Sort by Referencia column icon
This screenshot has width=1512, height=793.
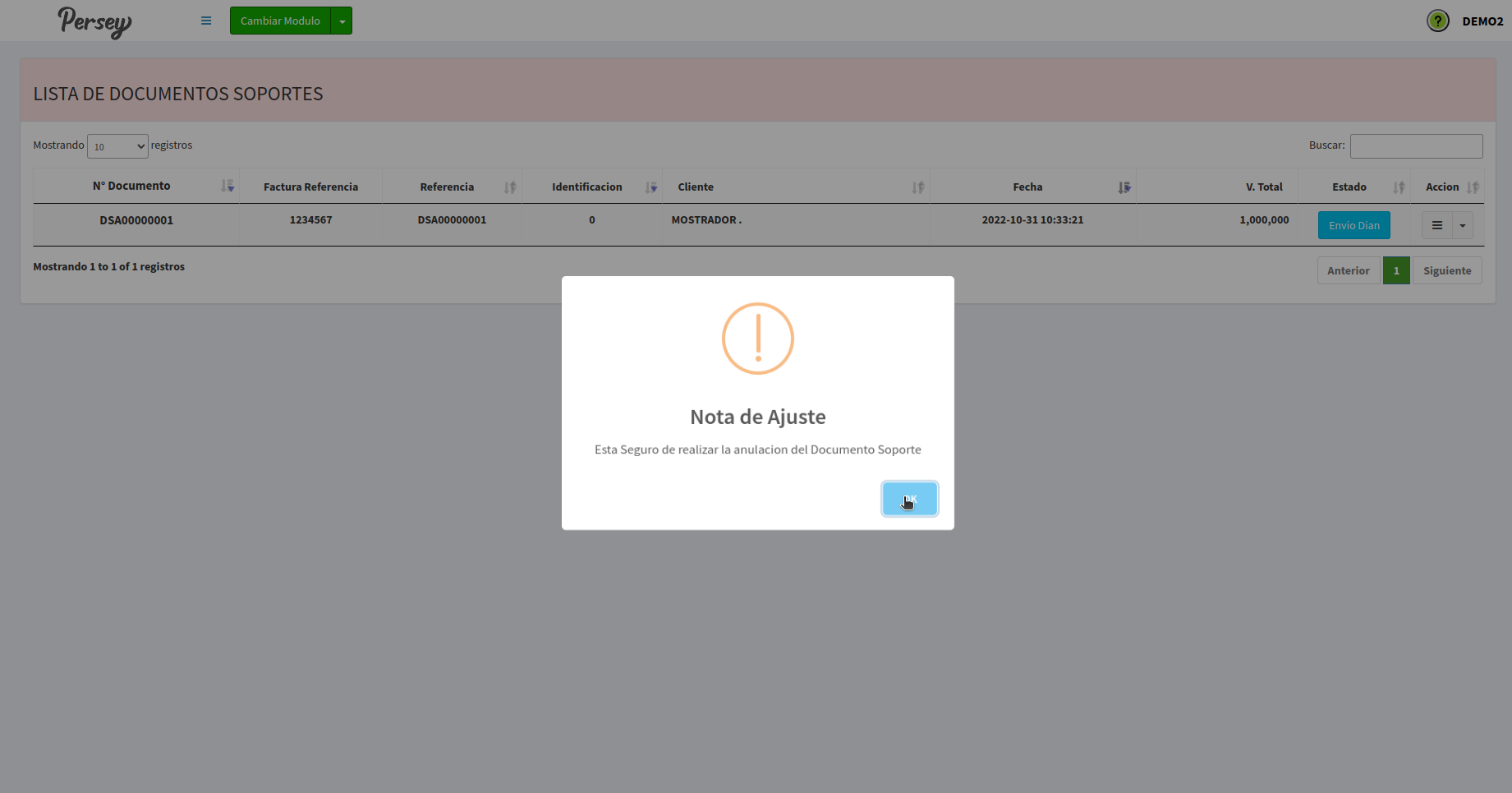tap(510, 187)
